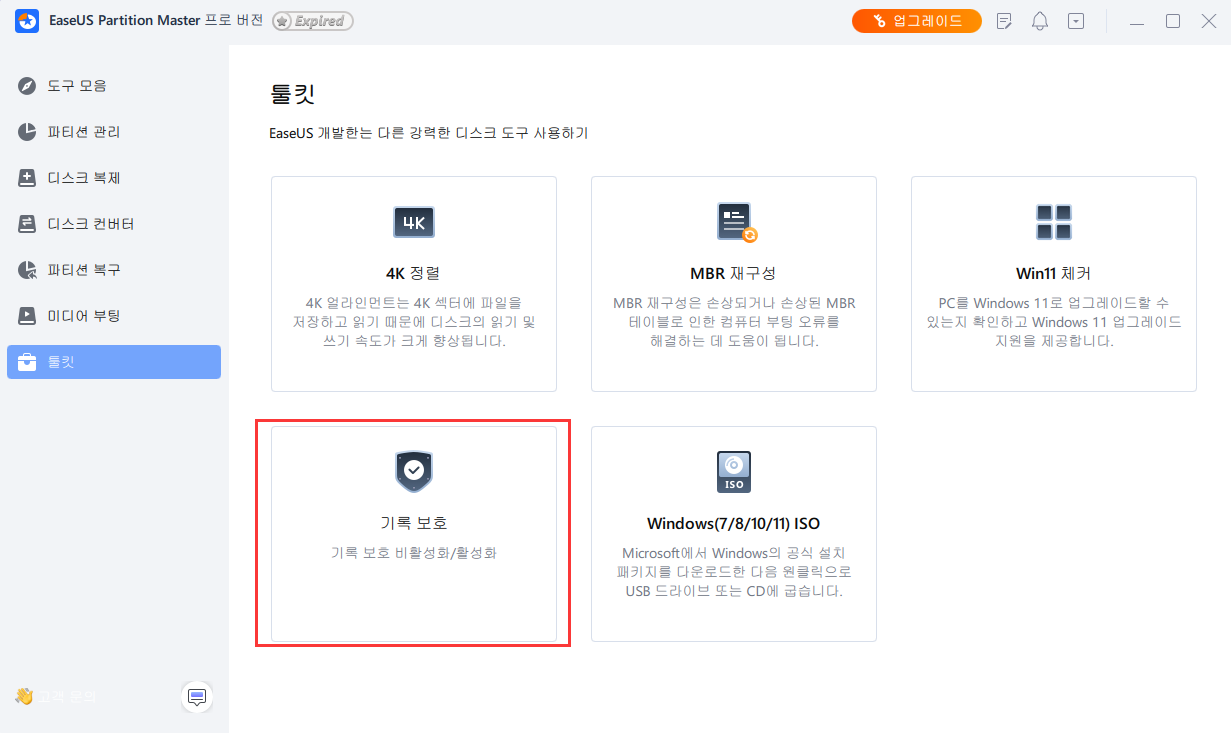This screenshot has width=1231, height=733.
Task: Open the Windows(7/8/10/11) ISO title
Action: point(734,523)
